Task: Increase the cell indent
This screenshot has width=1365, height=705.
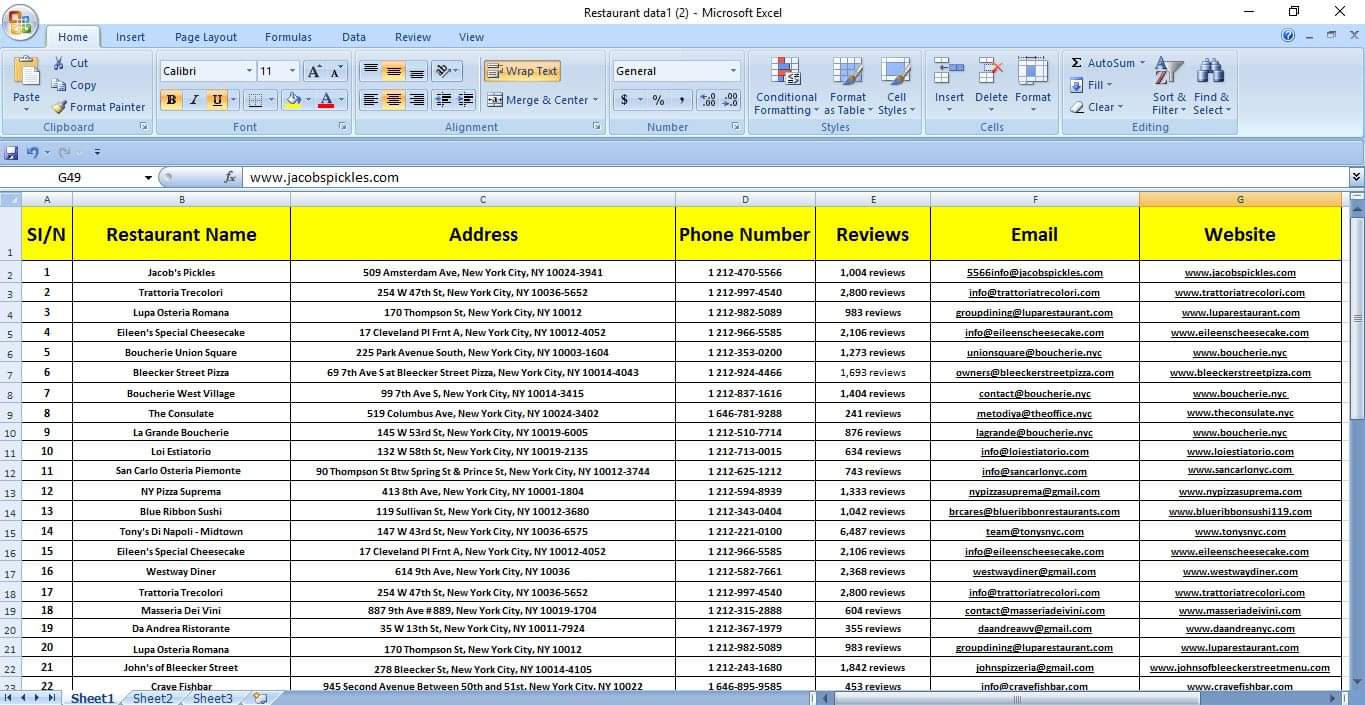Action: tap(466, 100)
